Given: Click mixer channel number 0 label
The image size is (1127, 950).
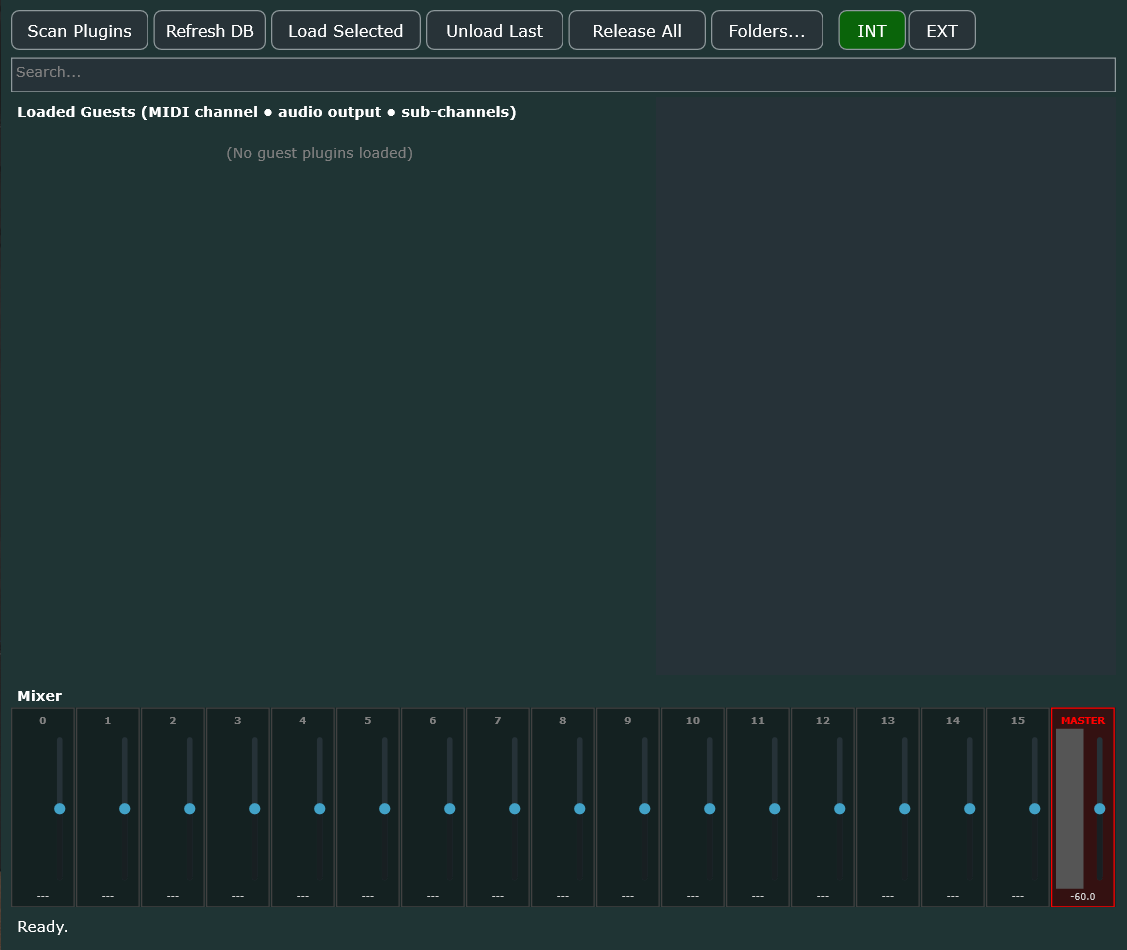Looking at the screenshot, I should (42, 720).
